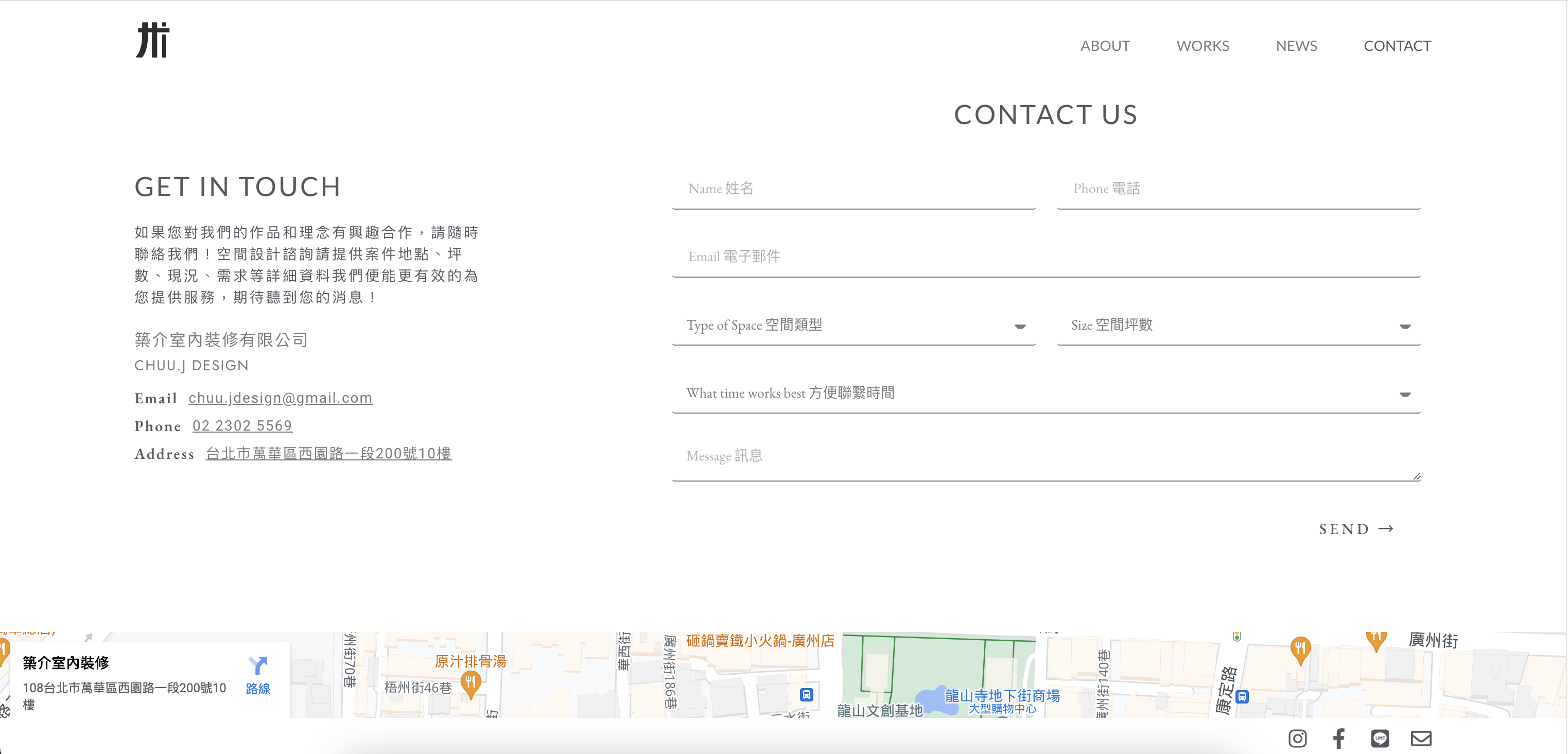Click the 龍山文創基地 map label

[880, 710]
